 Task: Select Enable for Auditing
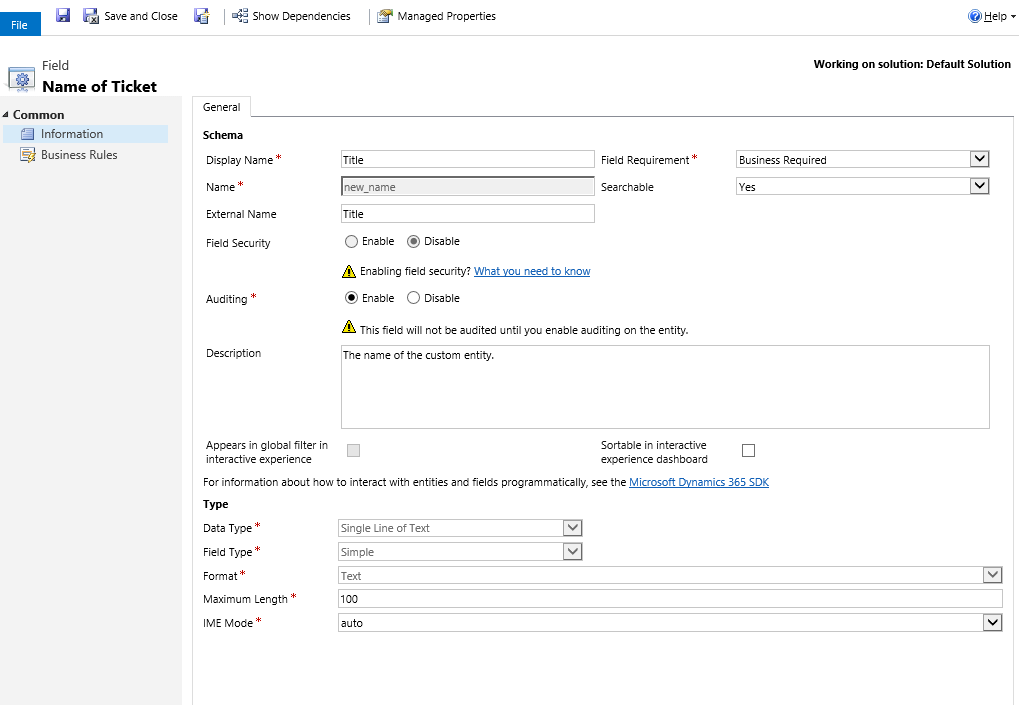tap(352, 298)
